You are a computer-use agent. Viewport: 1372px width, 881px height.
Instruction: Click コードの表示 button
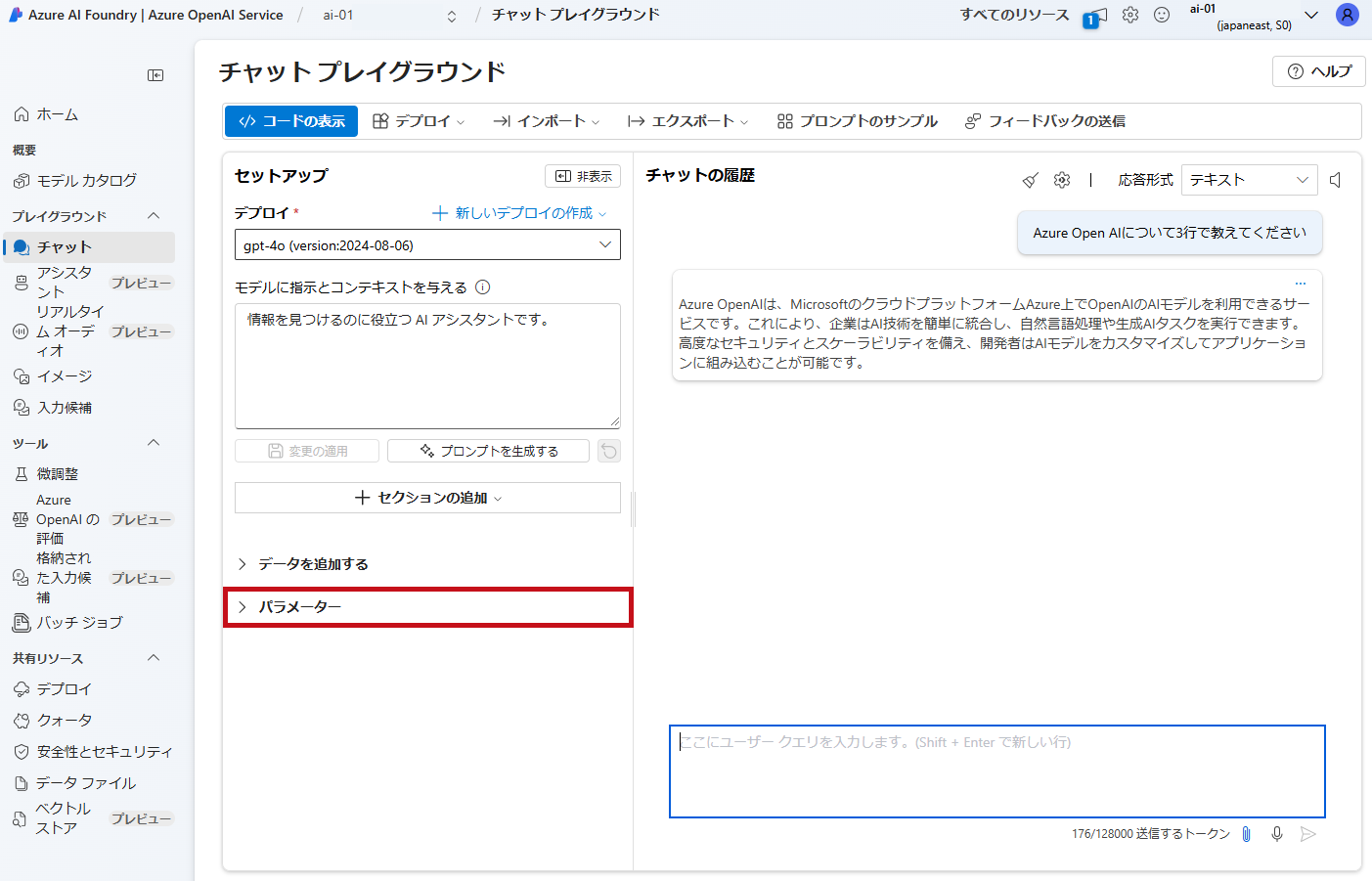[291, 121]
